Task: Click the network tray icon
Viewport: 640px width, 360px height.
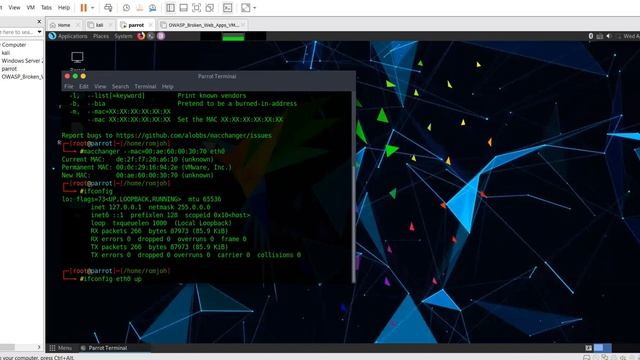Action: 600,36
